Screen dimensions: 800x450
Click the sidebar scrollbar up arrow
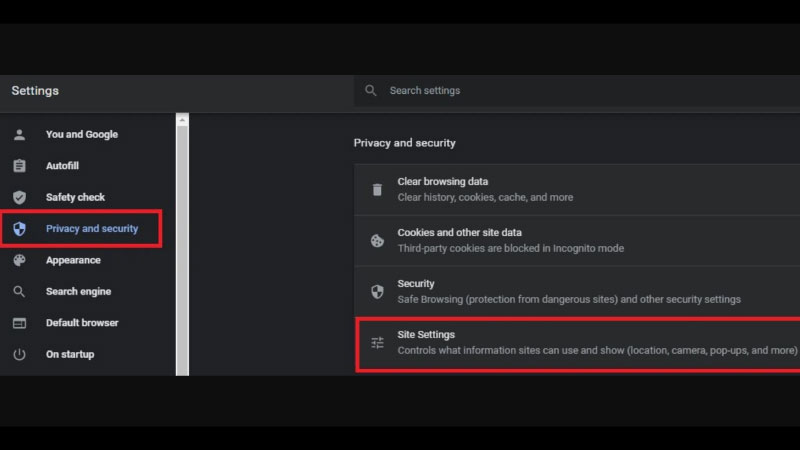182,120
